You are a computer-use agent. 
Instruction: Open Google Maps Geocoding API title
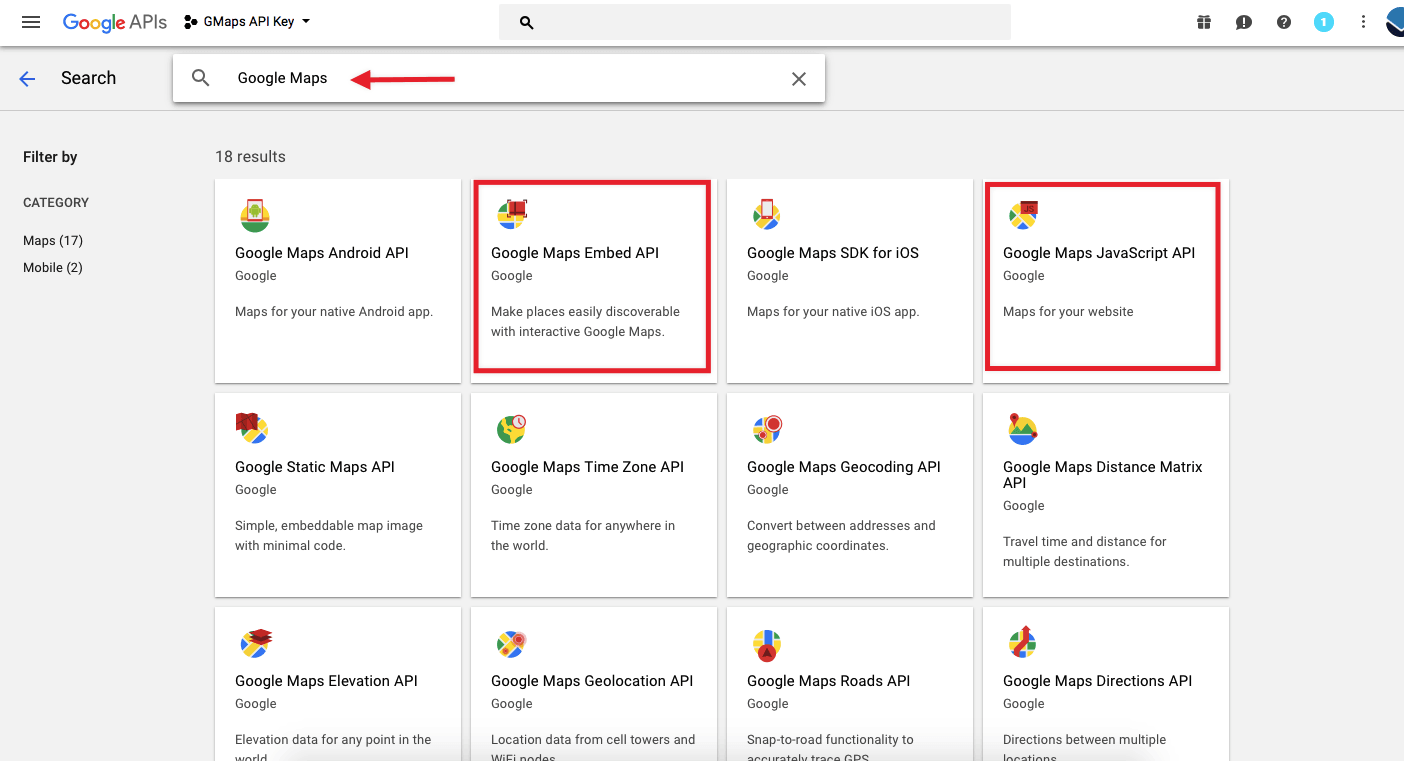(844, 467)
